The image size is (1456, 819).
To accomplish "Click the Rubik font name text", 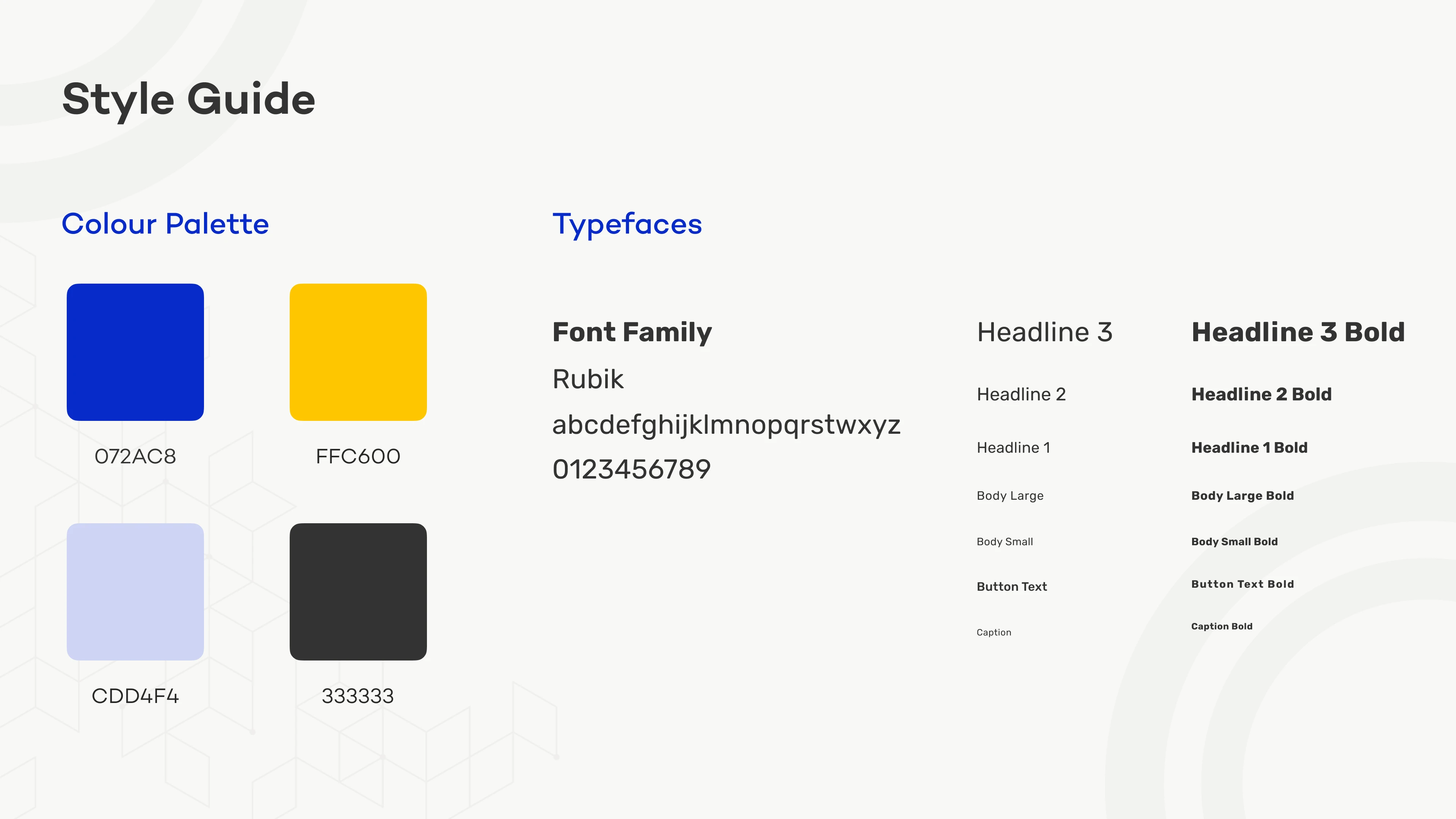I will point(587,379).
